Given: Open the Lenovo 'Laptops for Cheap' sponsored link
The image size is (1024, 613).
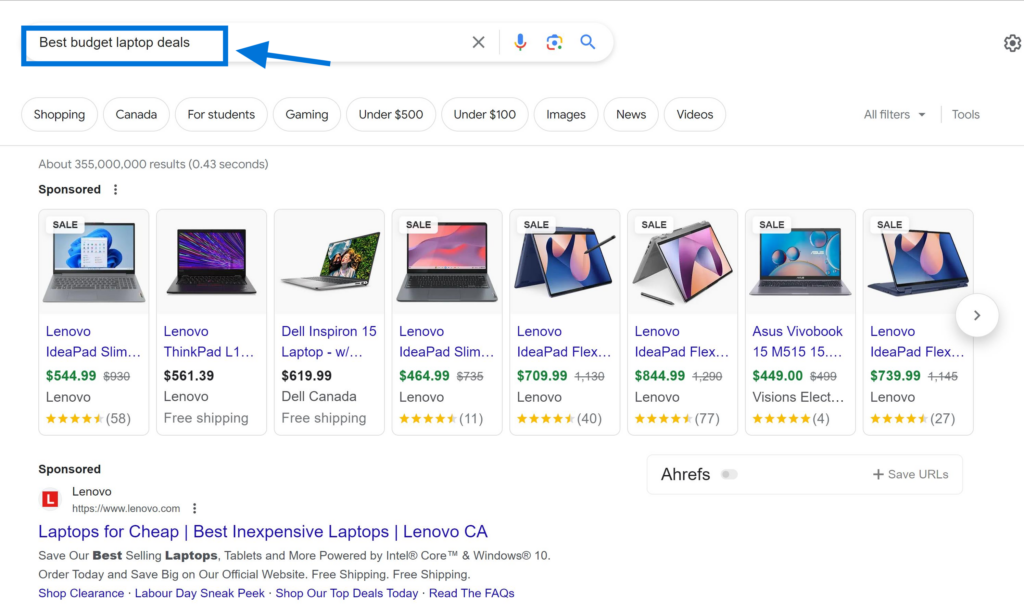Looking at the screenshot, I should (x=262, y=531).
